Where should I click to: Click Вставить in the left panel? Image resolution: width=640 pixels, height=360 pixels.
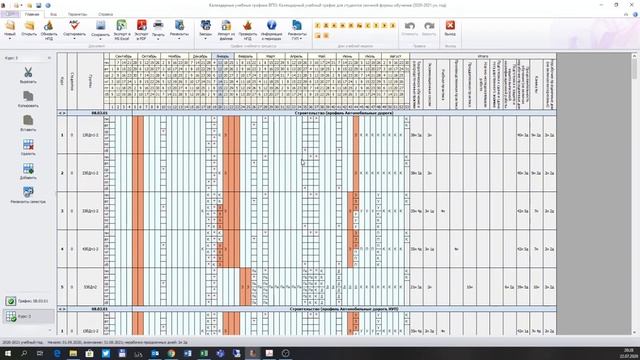coord(28,123)
